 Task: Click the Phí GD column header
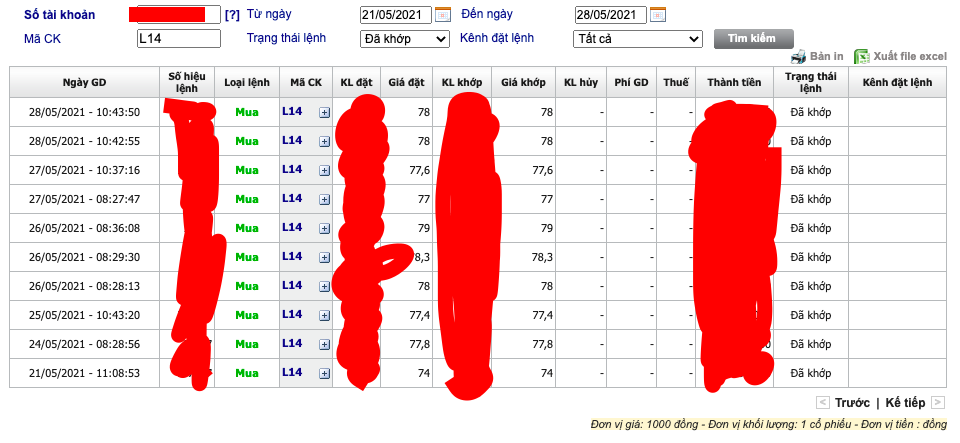coord(631,82)
